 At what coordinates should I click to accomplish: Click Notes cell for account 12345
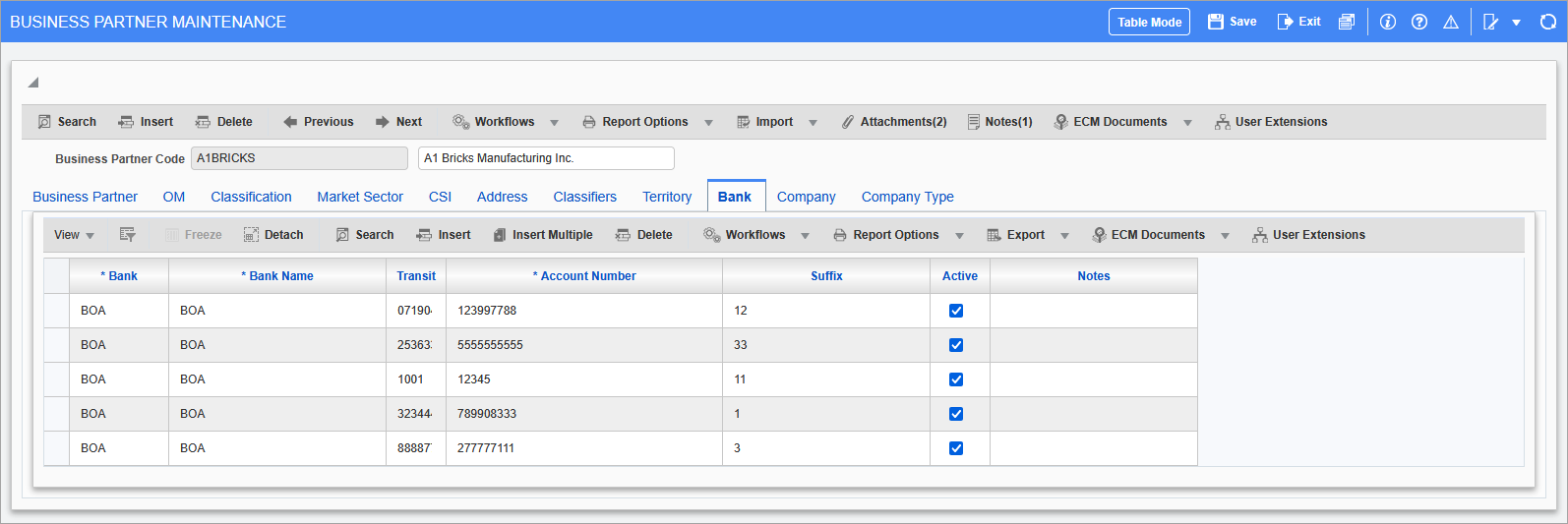pyautogui.click(x=1093, y=379)
